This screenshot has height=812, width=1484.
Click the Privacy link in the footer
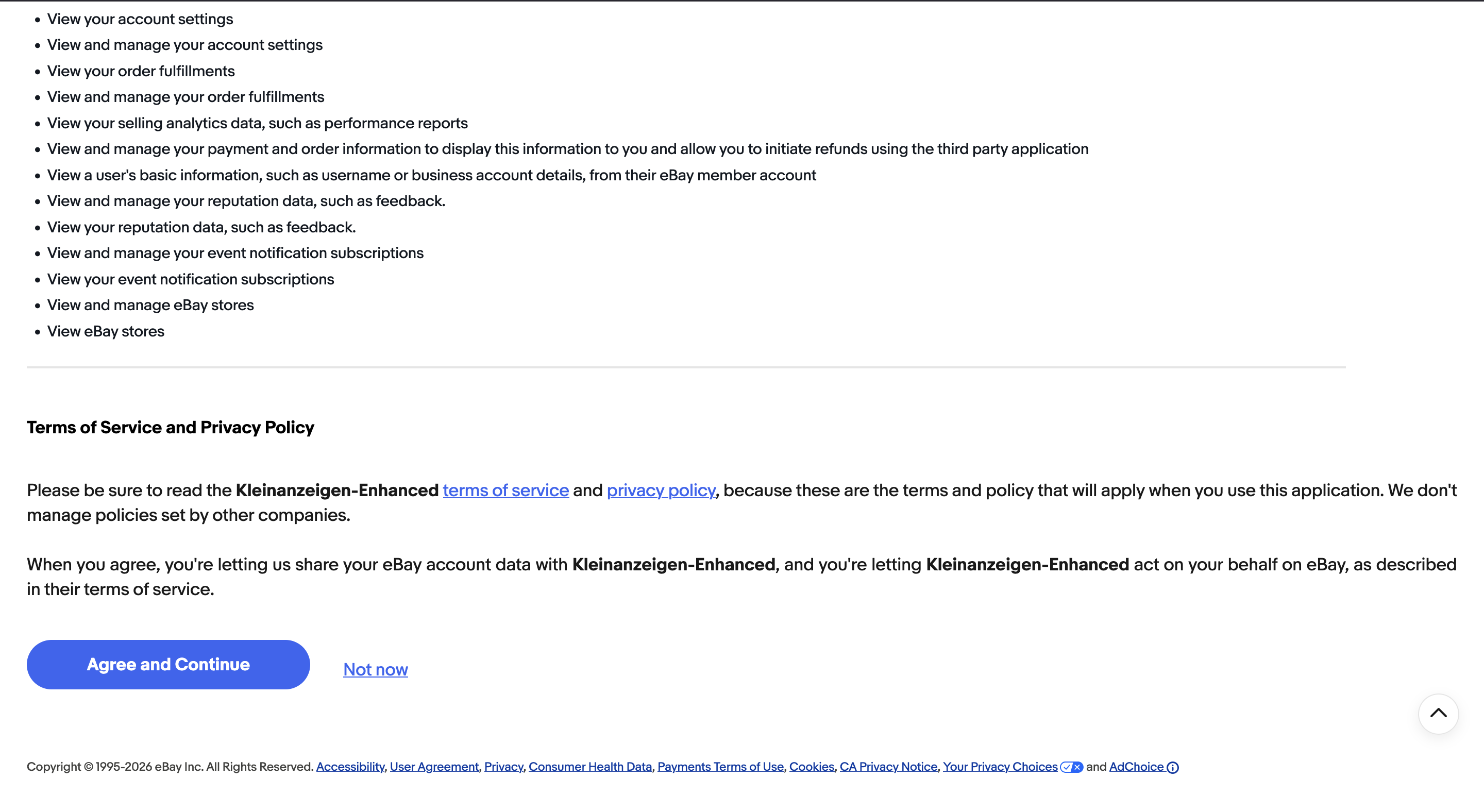503,767
